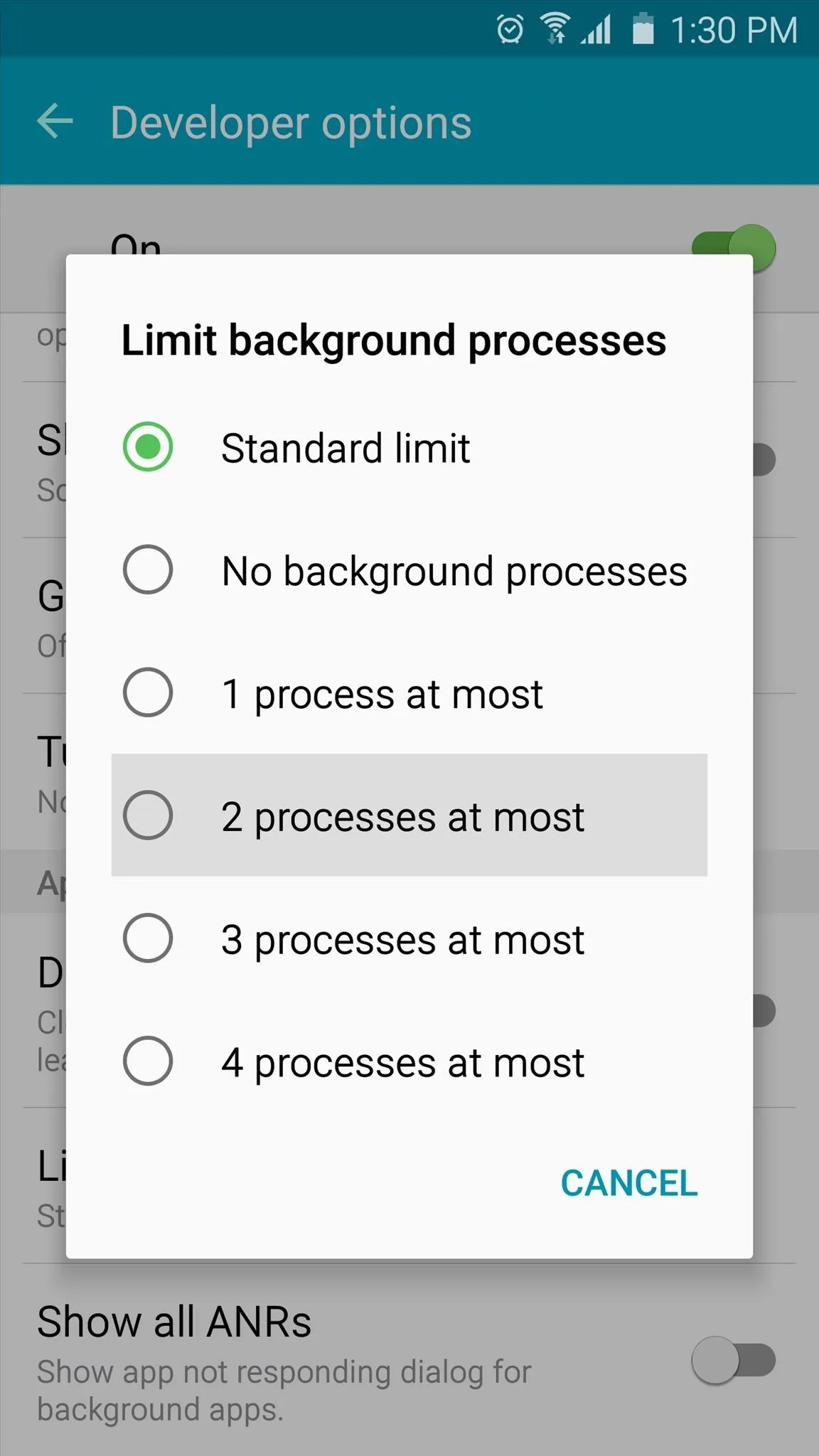Tap the Show all ANRs setting text
The width and height of the screenshot is (819, 1456).
point(174,1322)
